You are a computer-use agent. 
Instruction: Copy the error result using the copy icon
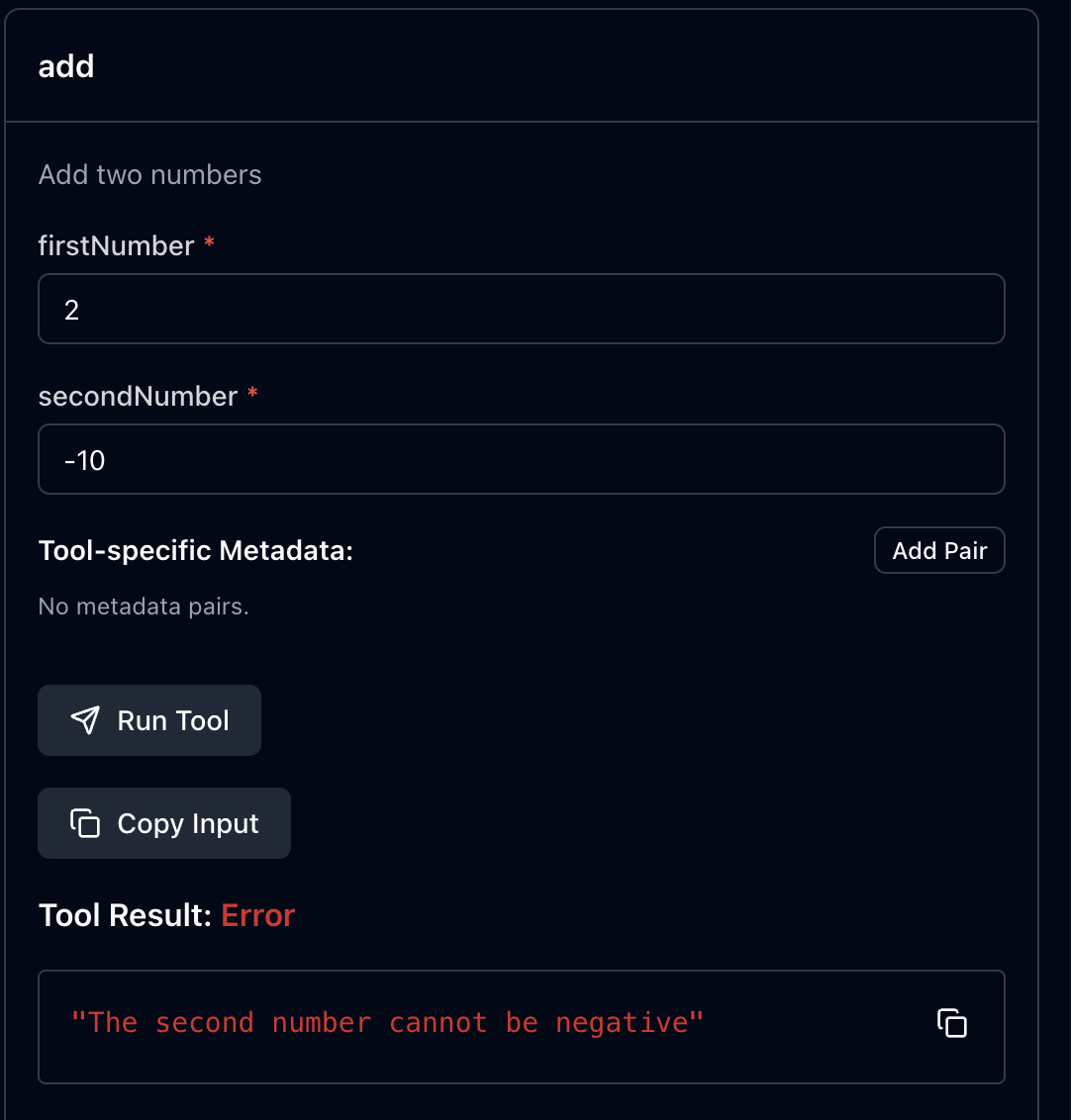tap(951, 1023)
